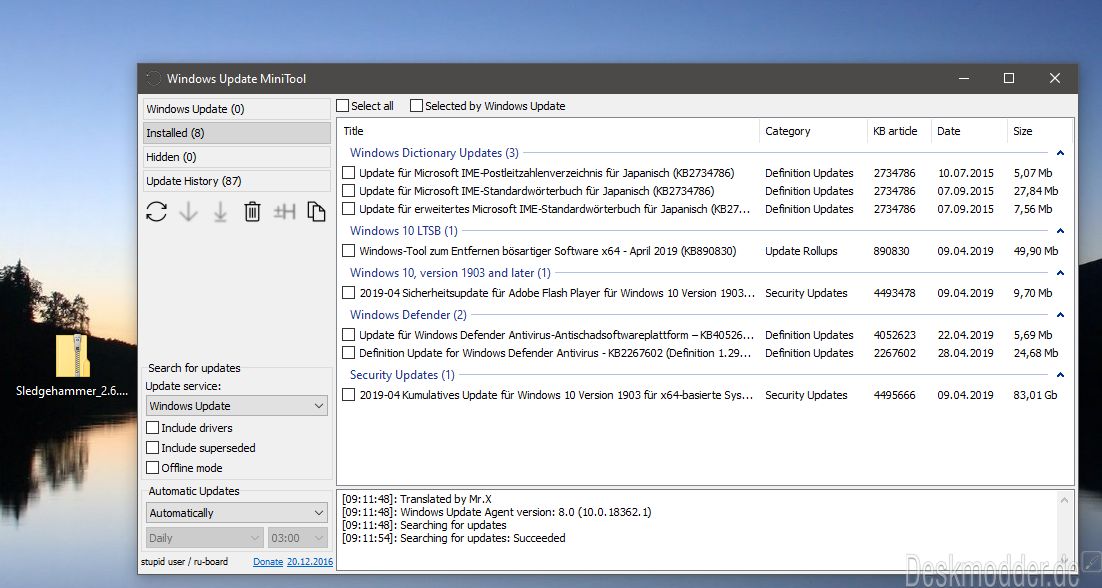The height and width of the screenshot is (588, 1102).
Task: Open the Installed (8) list
Action: 237,133
